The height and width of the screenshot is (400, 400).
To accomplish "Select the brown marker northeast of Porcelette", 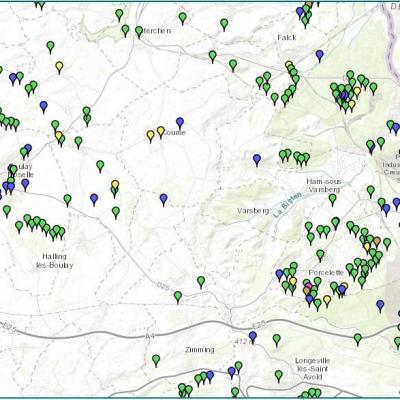I will point(377,242).
